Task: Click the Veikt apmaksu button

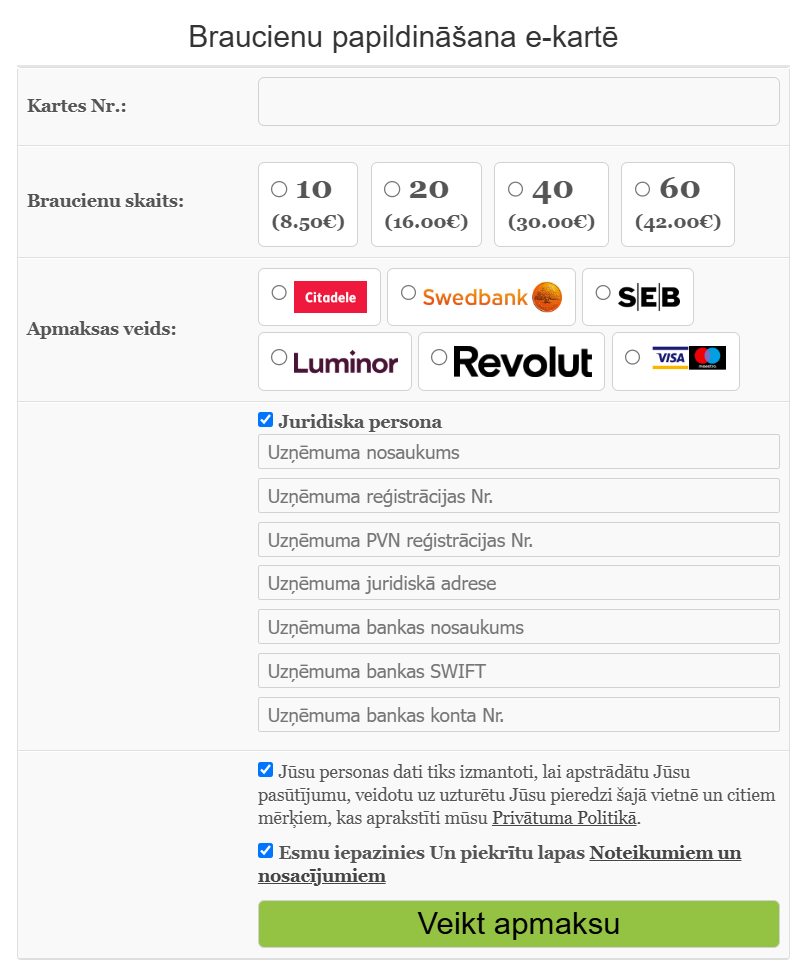Action: [x=518, y=923]
